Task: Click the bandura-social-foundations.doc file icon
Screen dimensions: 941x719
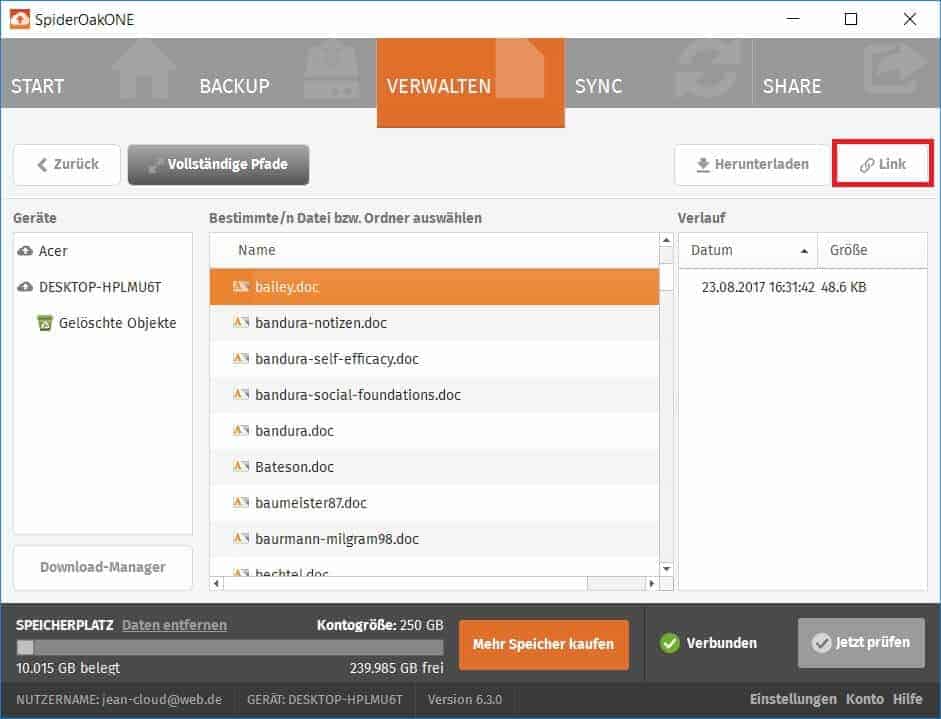Action: (x=241, y=395)
